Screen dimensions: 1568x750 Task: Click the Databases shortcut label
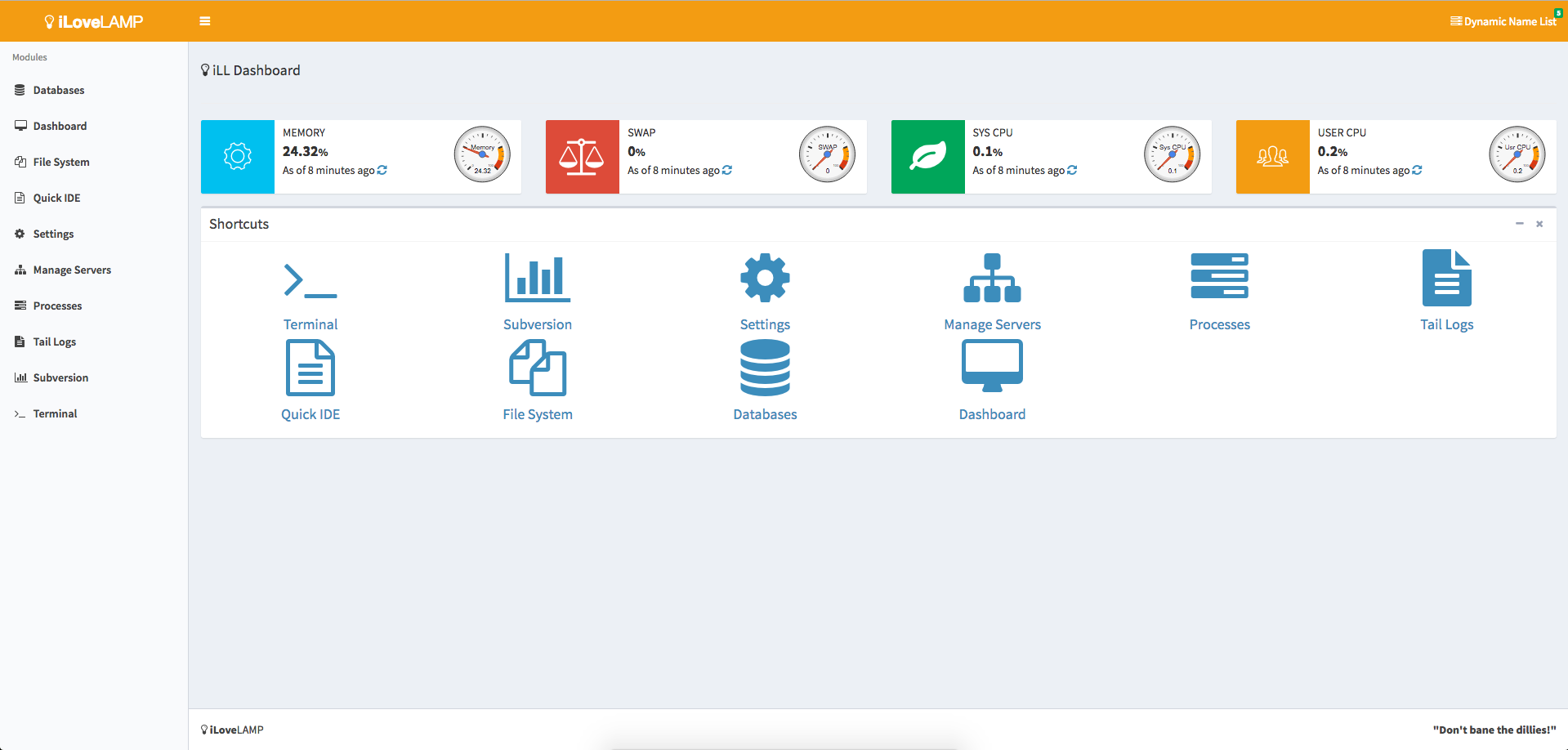[765, 414]
